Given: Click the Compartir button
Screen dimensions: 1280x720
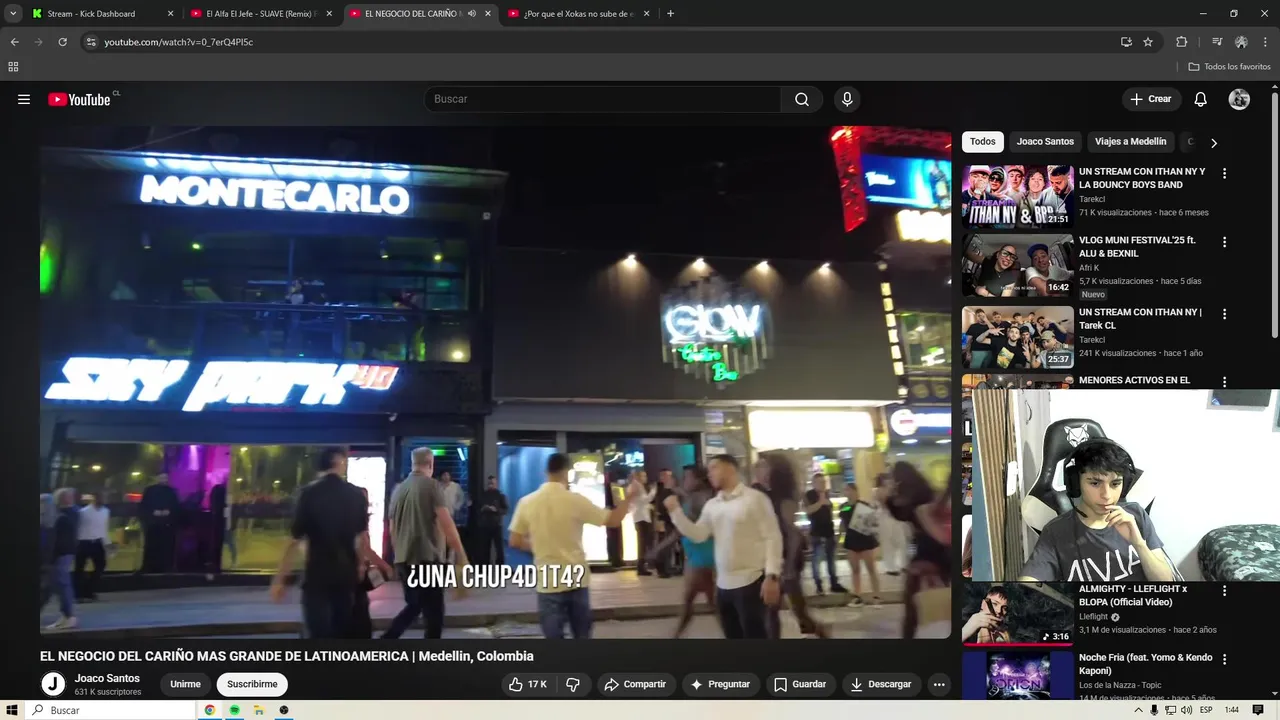Looking at the screenshot, I should (x=635, y=684).
